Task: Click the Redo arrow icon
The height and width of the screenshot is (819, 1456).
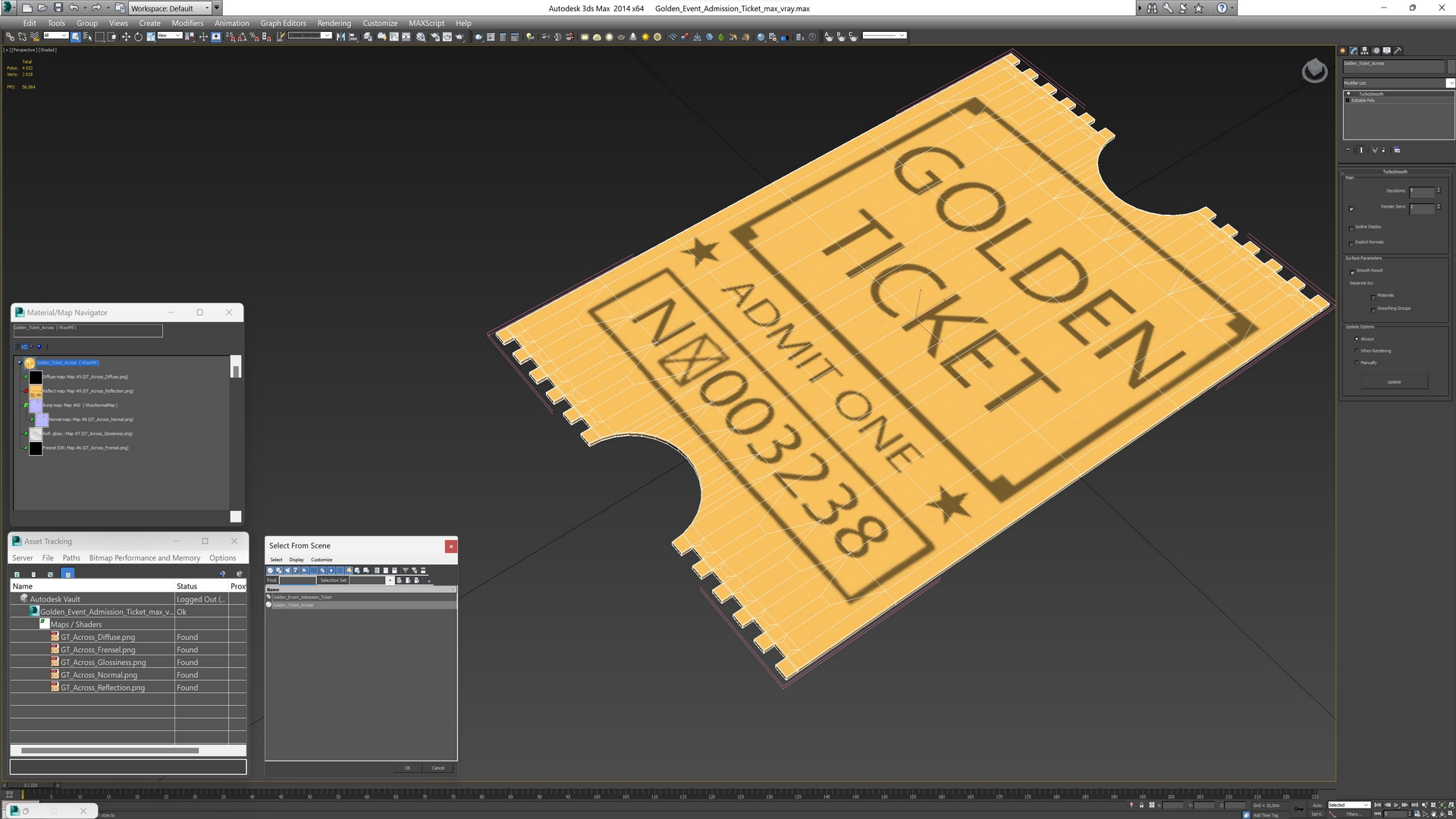Action: pos(96,8)
